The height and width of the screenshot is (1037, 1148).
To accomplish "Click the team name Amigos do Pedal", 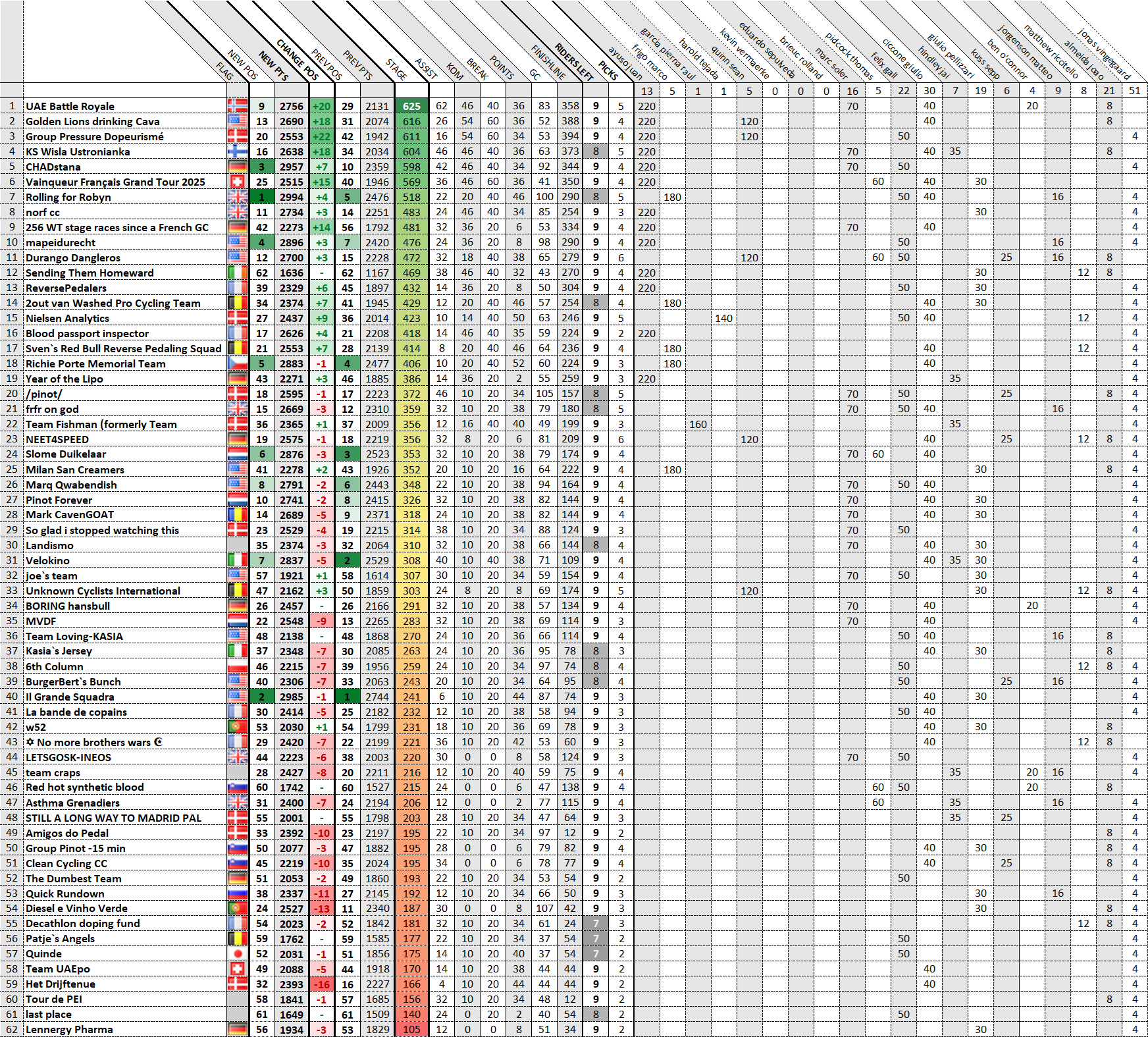I will point(67,833).
